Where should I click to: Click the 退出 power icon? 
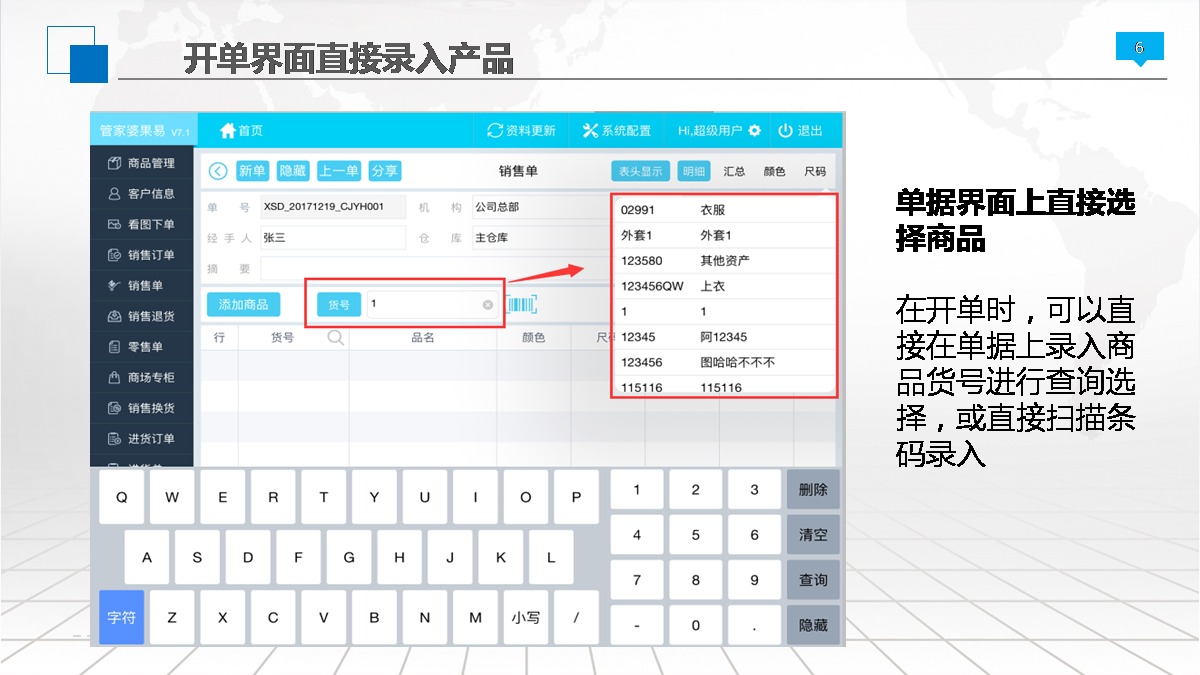[x=785, y=131]
